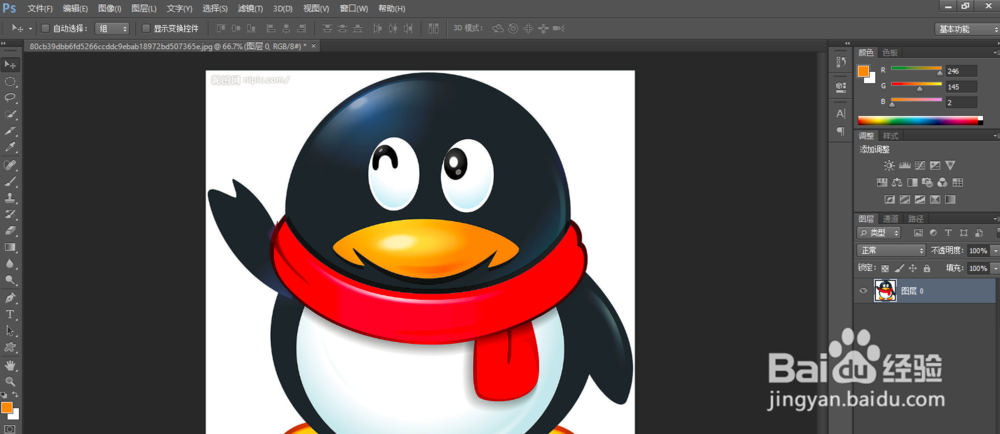
Task: Add a Levels adjustment
Action: (x=904, y=166)
